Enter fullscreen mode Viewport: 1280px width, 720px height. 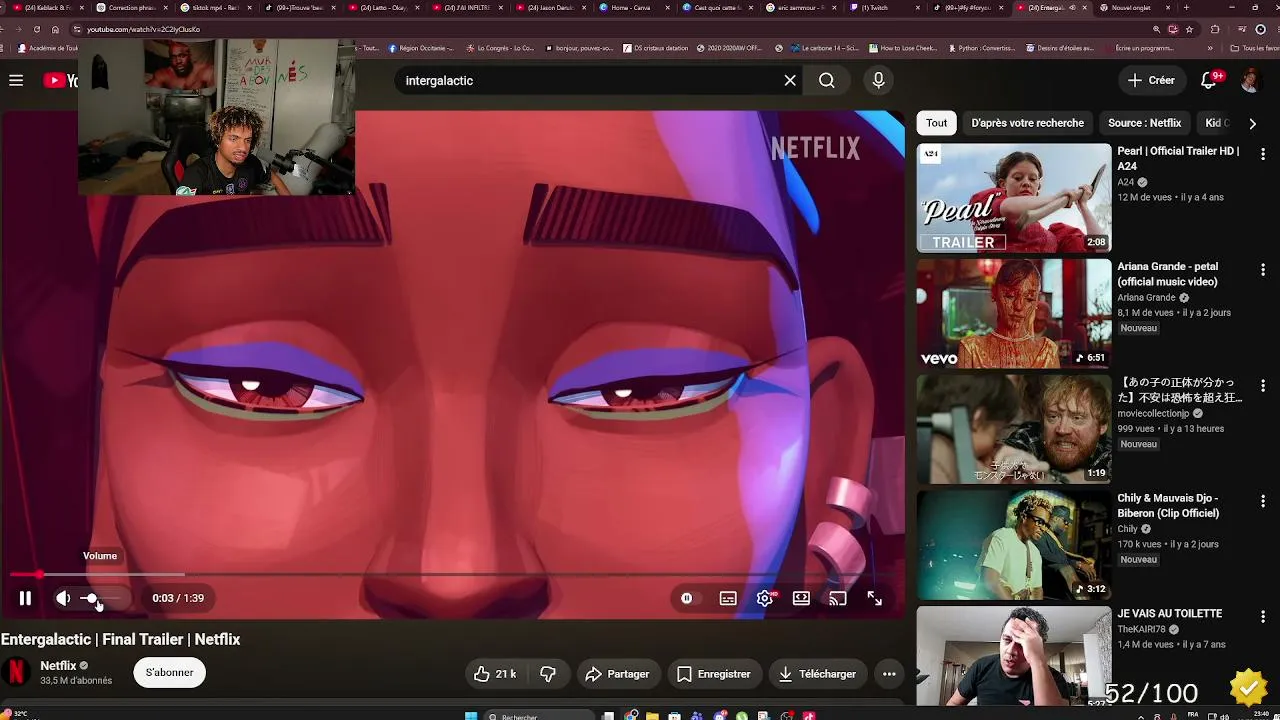click(x=874, y=598)
